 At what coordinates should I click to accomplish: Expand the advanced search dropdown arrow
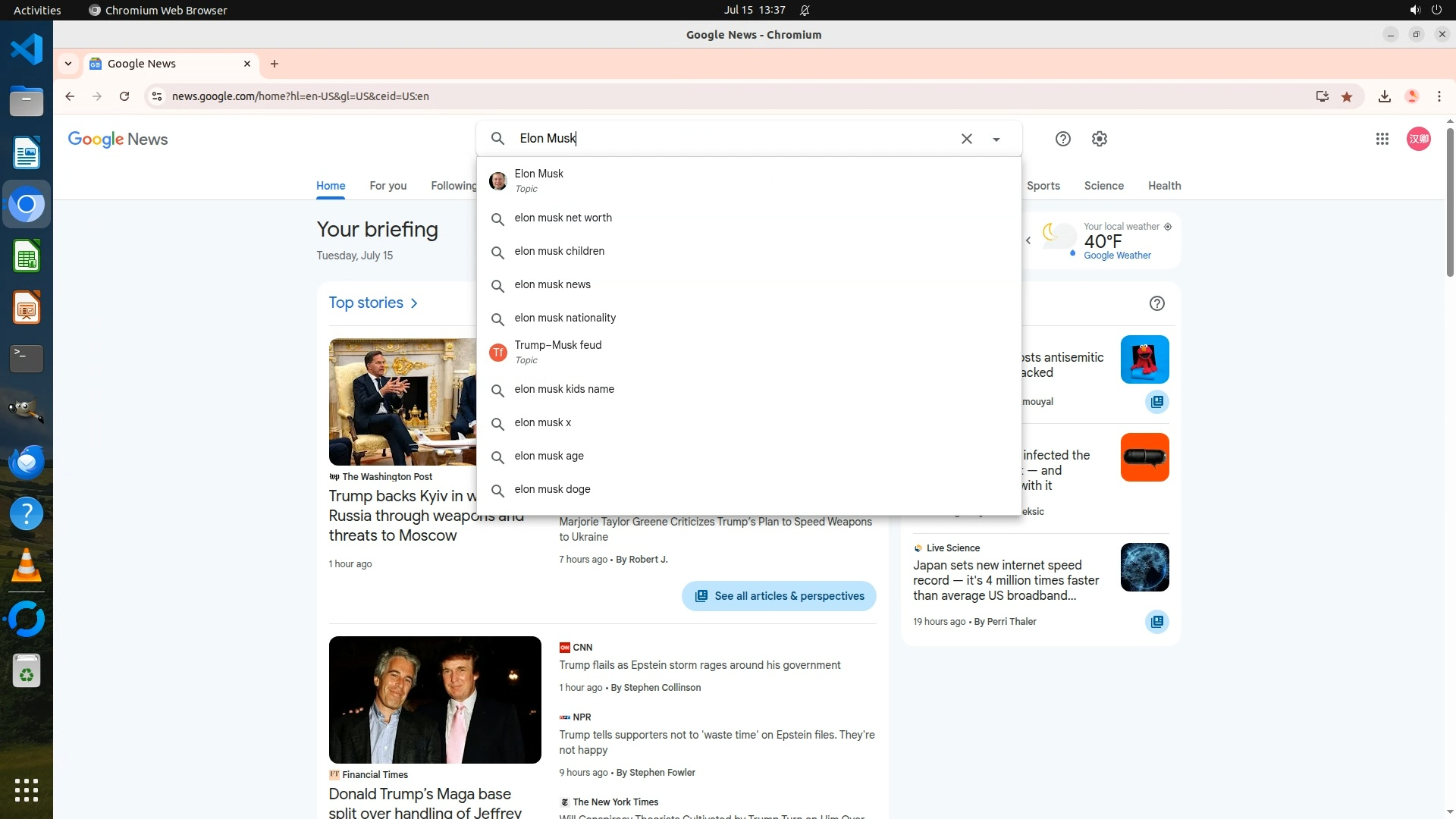pyautogui.click(x=996, y=140)
